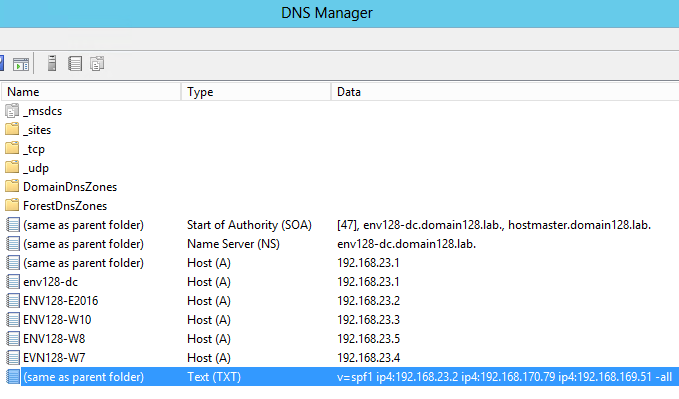The height and width of the screenshot is (399, 679).
Task: Click the Name Server record icon
Action: coord(13,244)
